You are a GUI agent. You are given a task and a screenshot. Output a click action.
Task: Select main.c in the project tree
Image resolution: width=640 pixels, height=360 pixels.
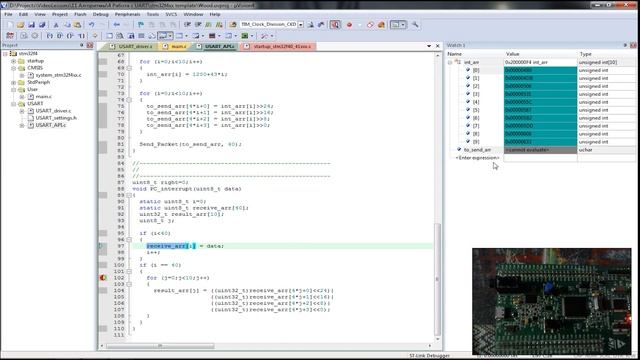(43, 97)
